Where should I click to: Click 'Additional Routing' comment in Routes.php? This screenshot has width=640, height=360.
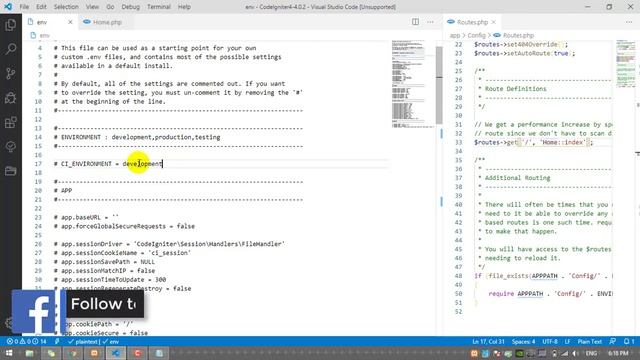(518, 178)
